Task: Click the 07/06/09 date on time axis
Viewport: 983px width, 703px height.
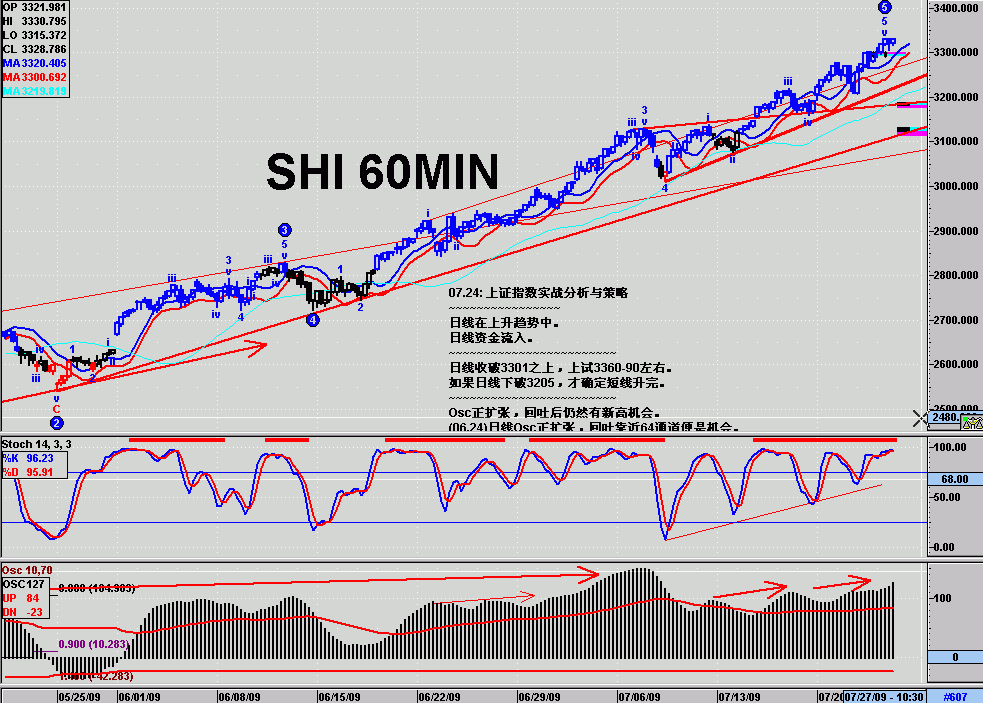Action: pos(638,696)
